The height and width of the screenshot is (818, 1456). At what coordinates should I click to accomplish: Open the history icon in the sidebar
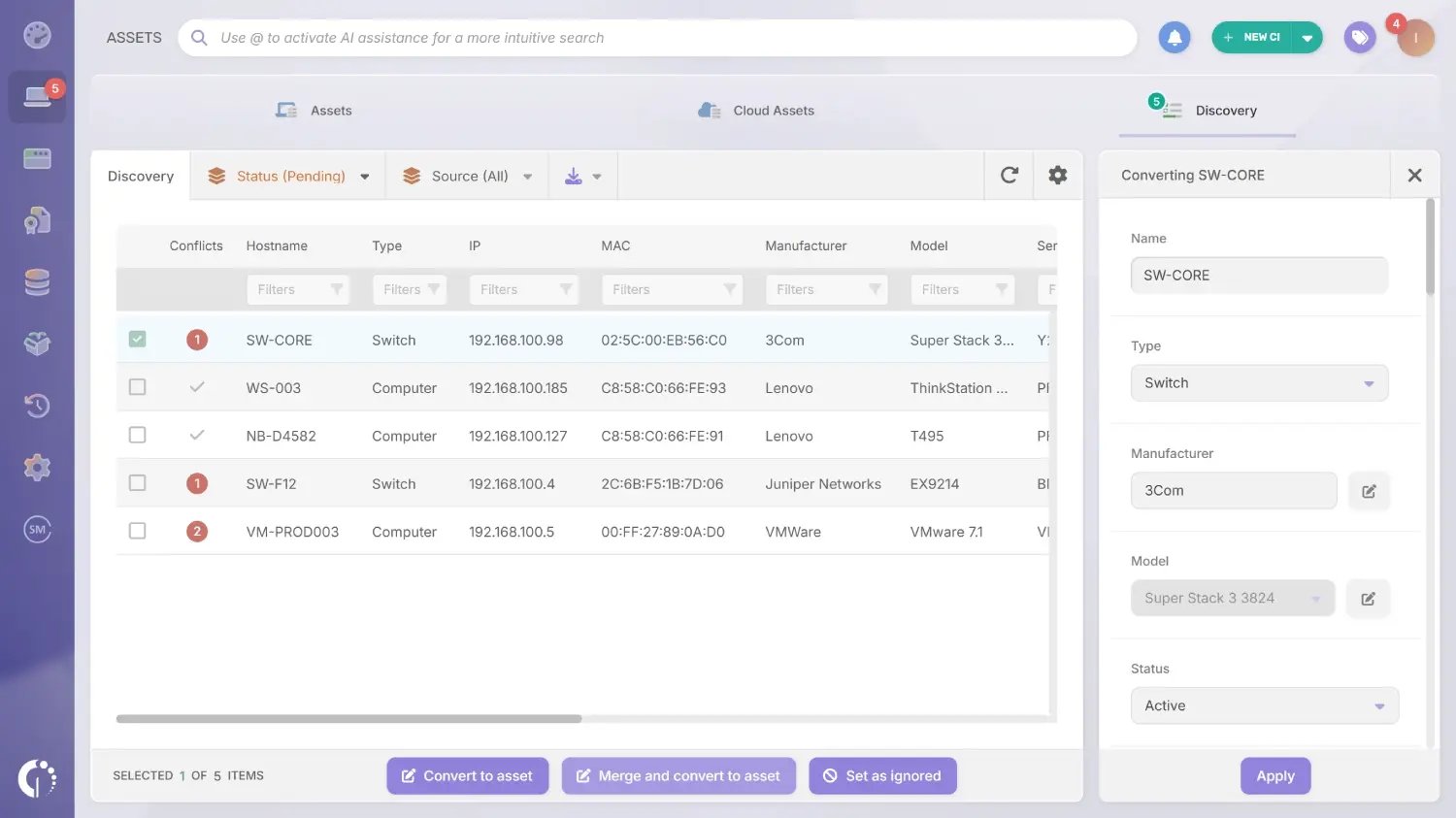click(37, 405)
